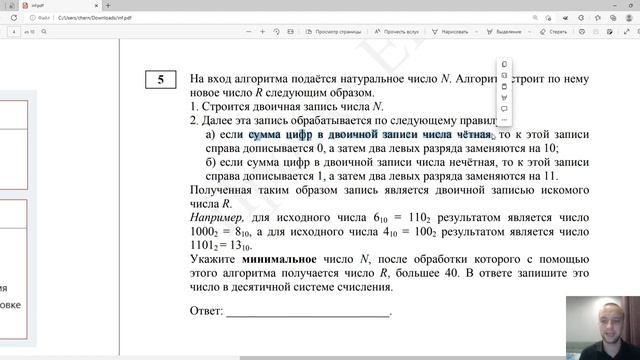The height and width of the screenshot is (360, 640).
Task: Expand the Draw tool options arrow
Action: [476, 31]
